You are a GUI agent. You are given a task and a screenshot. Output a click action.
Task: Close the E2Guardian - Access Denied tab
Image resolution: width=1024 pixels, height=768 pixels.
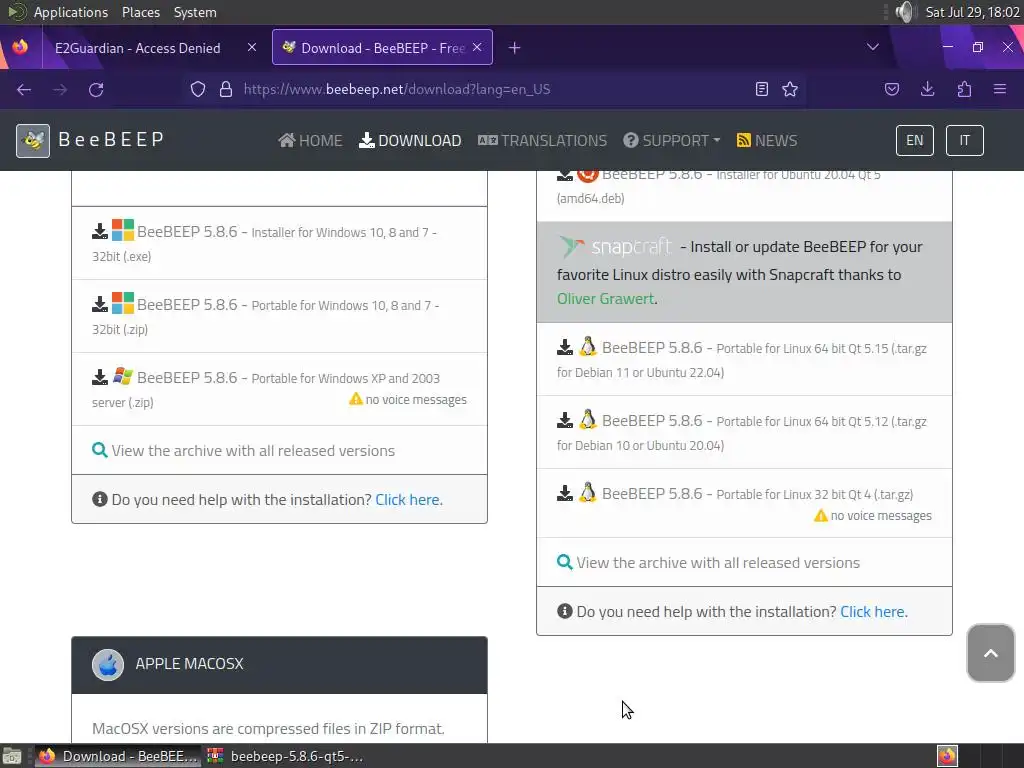coord(252,48)
